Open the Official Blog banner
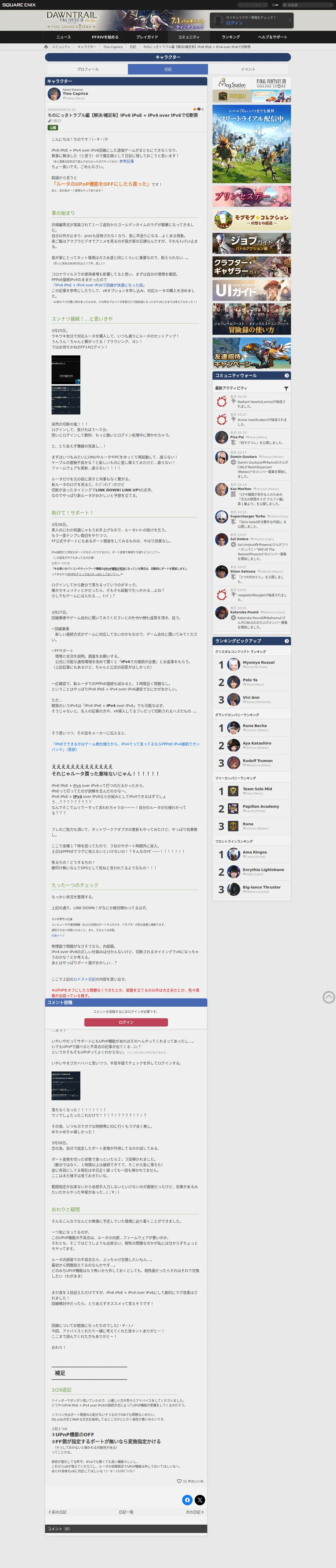336x1568 pixels. (271, 96)
